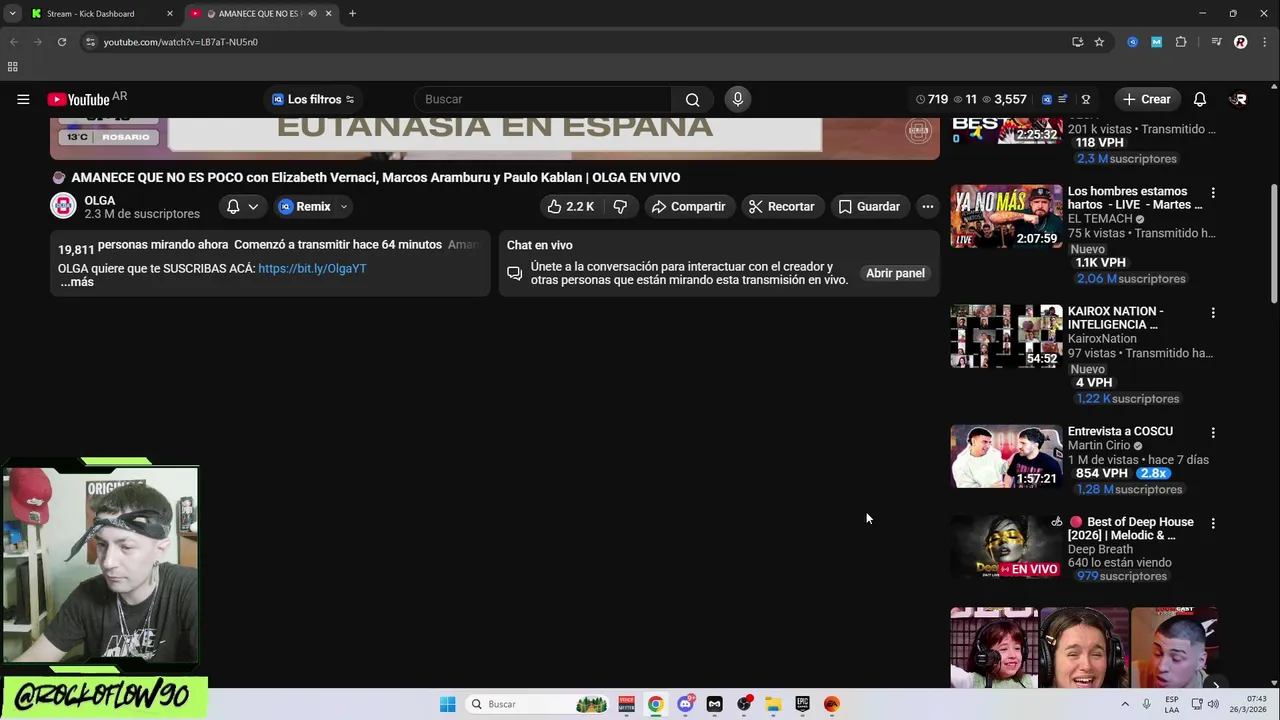Screen dimensions: 1280x720
Task: Open the Windows Start menu
Action: (447, 704)
